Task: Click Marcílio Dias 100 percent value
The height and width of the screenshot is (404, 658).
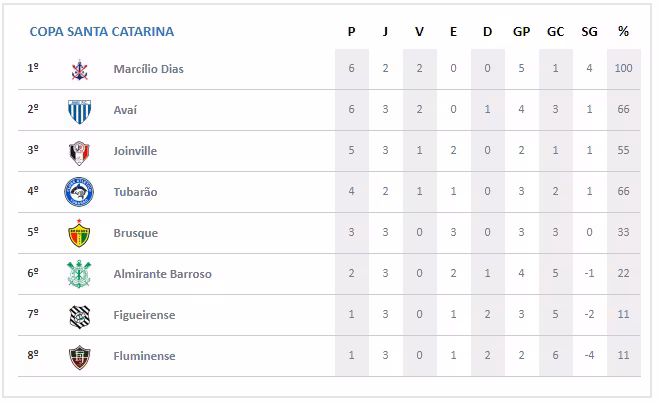Action: click(x=623, y=69)
